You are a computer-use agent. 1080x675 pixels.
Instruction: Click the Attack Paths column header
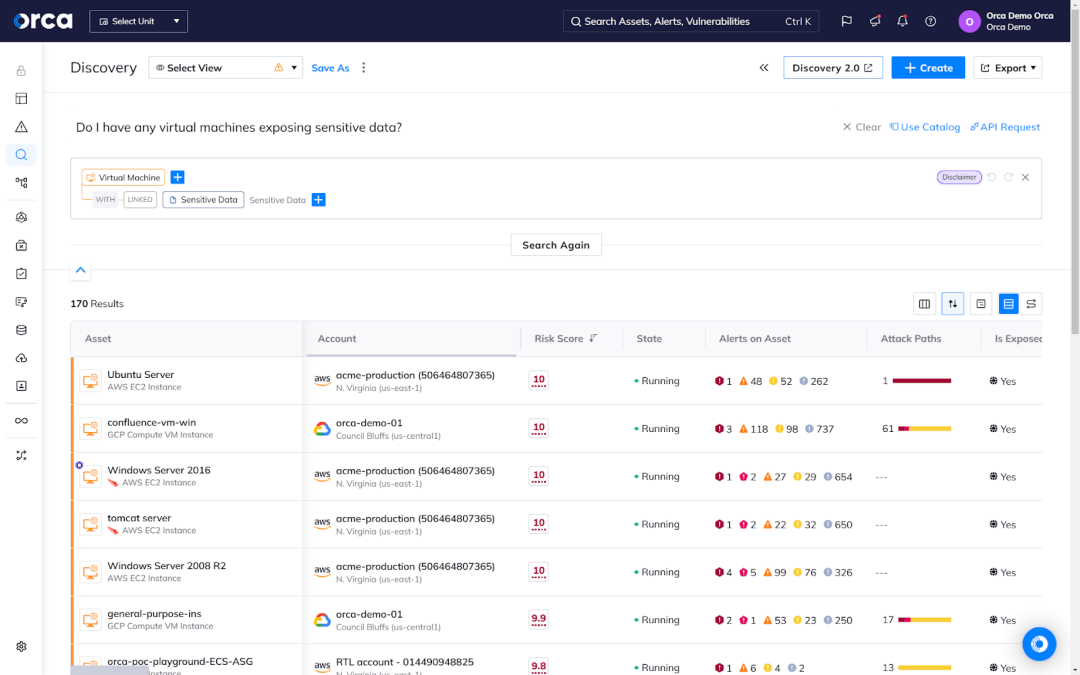pos(911,338)
